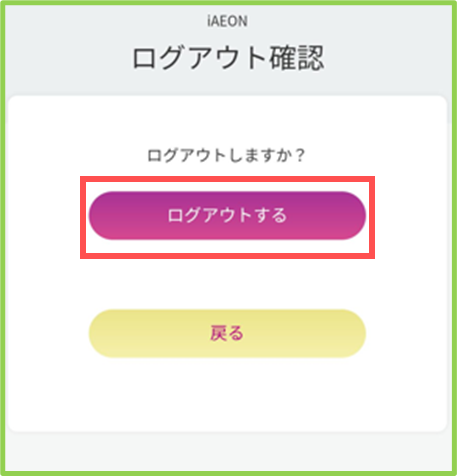This screenshot has height=476, width=457.
Task: Select the ログアウト確認 heading
Action: point(228,57)
